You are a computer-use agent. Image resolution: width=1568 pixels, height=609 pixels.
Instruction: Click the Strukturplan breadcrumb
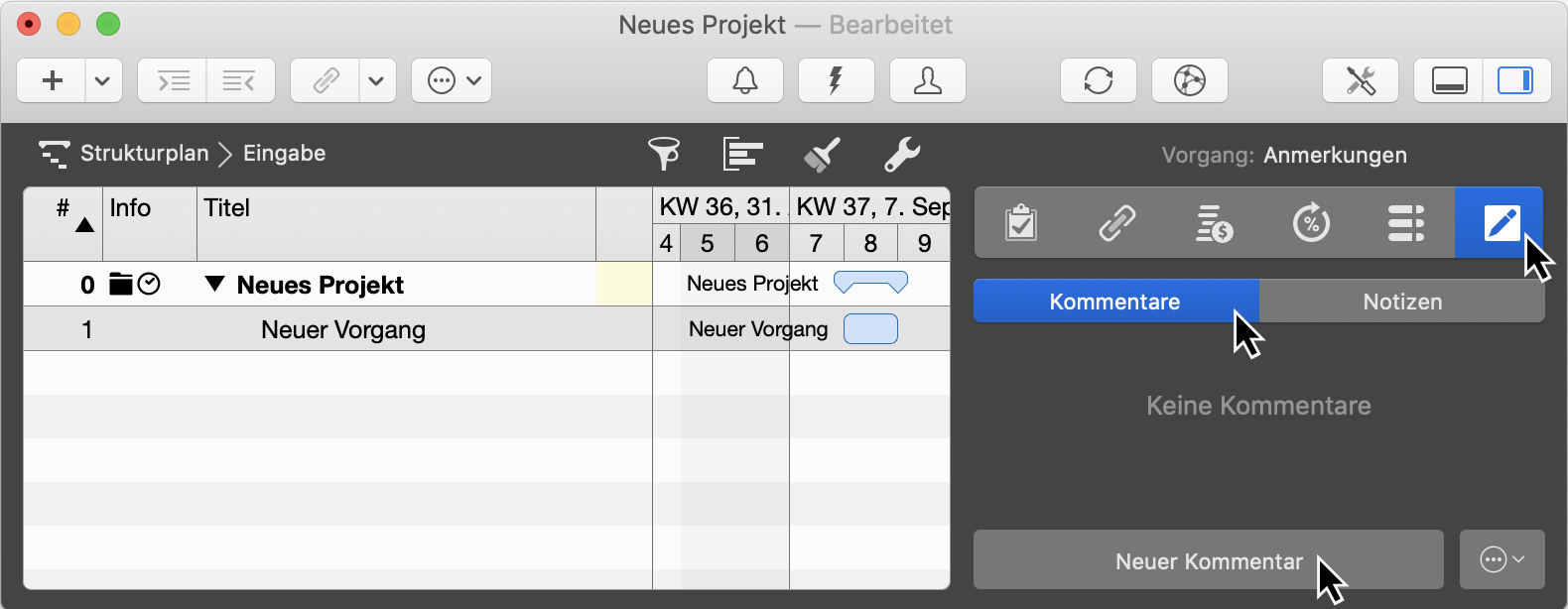[x=144, y=154]
